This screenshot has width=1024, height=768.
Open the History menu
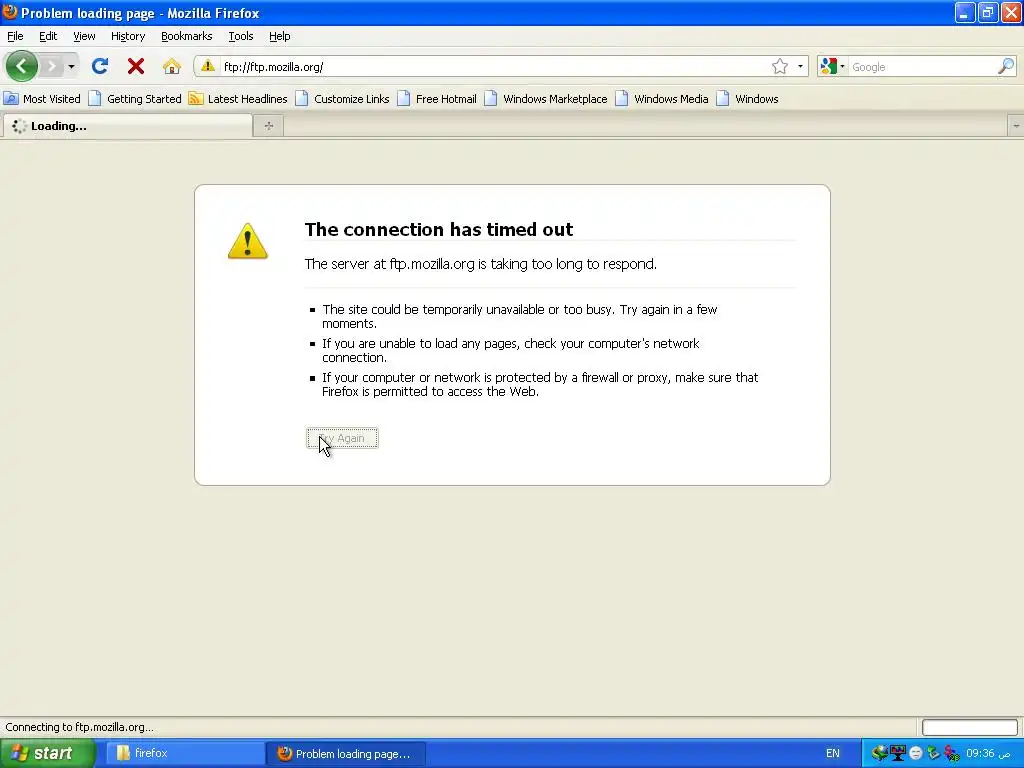click(128, 36)
